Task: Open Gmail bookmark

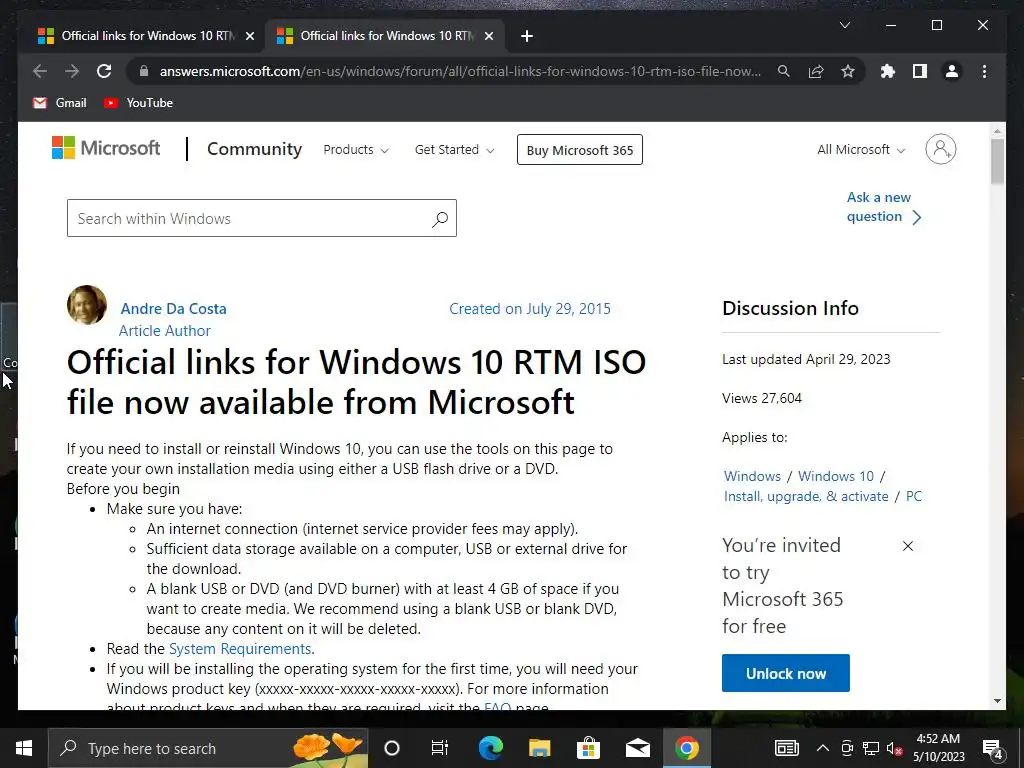Action: click(59, 103)
